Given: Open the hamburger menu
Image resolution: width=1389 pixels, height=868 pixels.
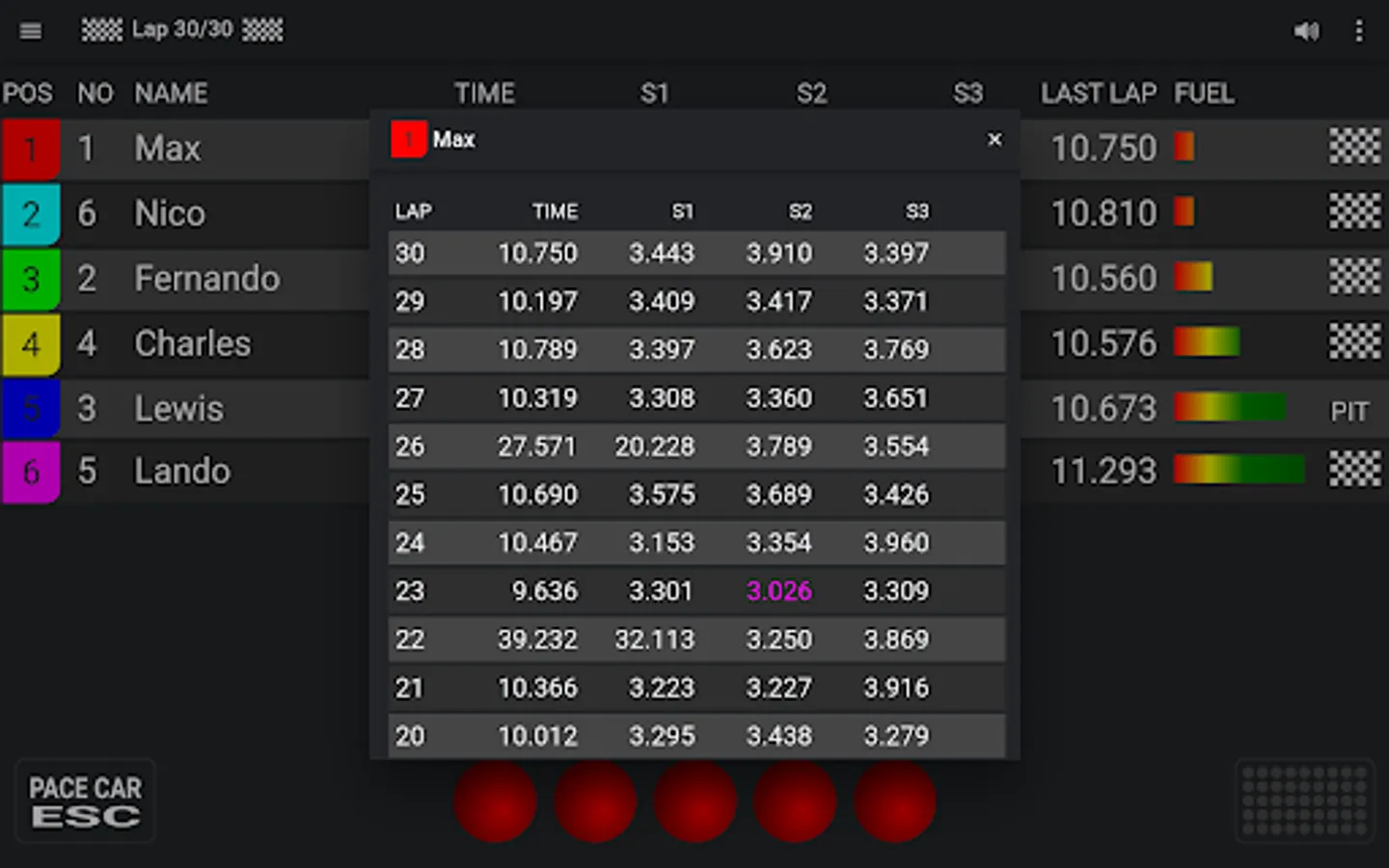Looking at the screenshot, I should [31, 31].
